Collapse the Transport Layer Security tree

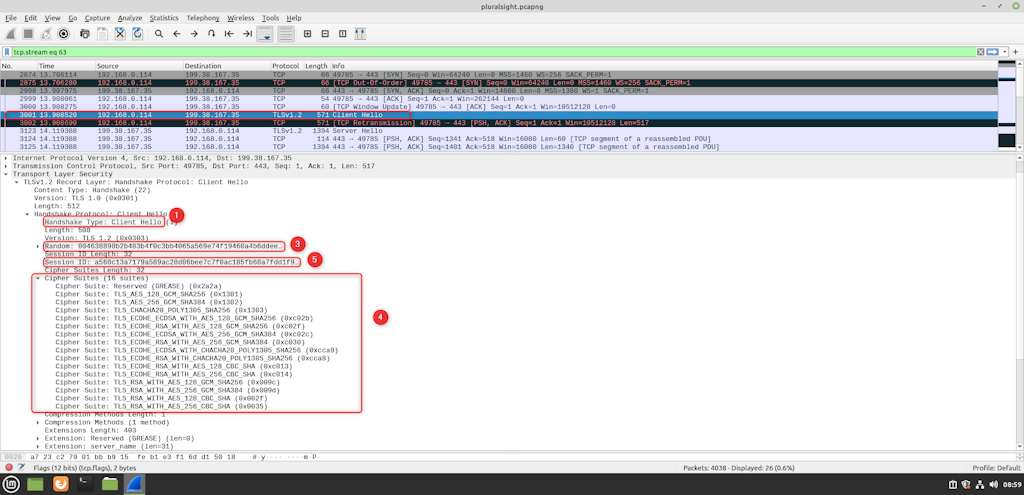point(7,174)
